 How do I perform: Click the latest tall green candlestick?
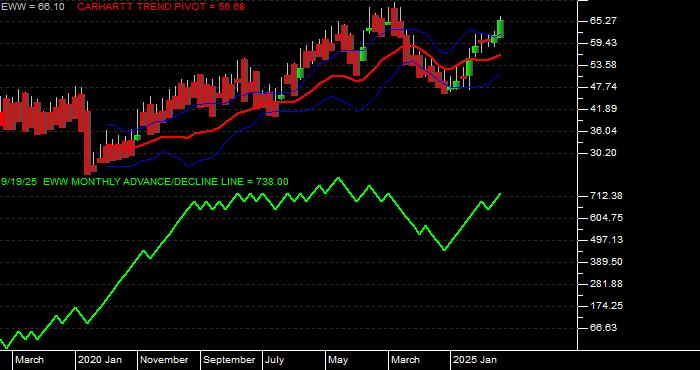click(x=500, y=28)
